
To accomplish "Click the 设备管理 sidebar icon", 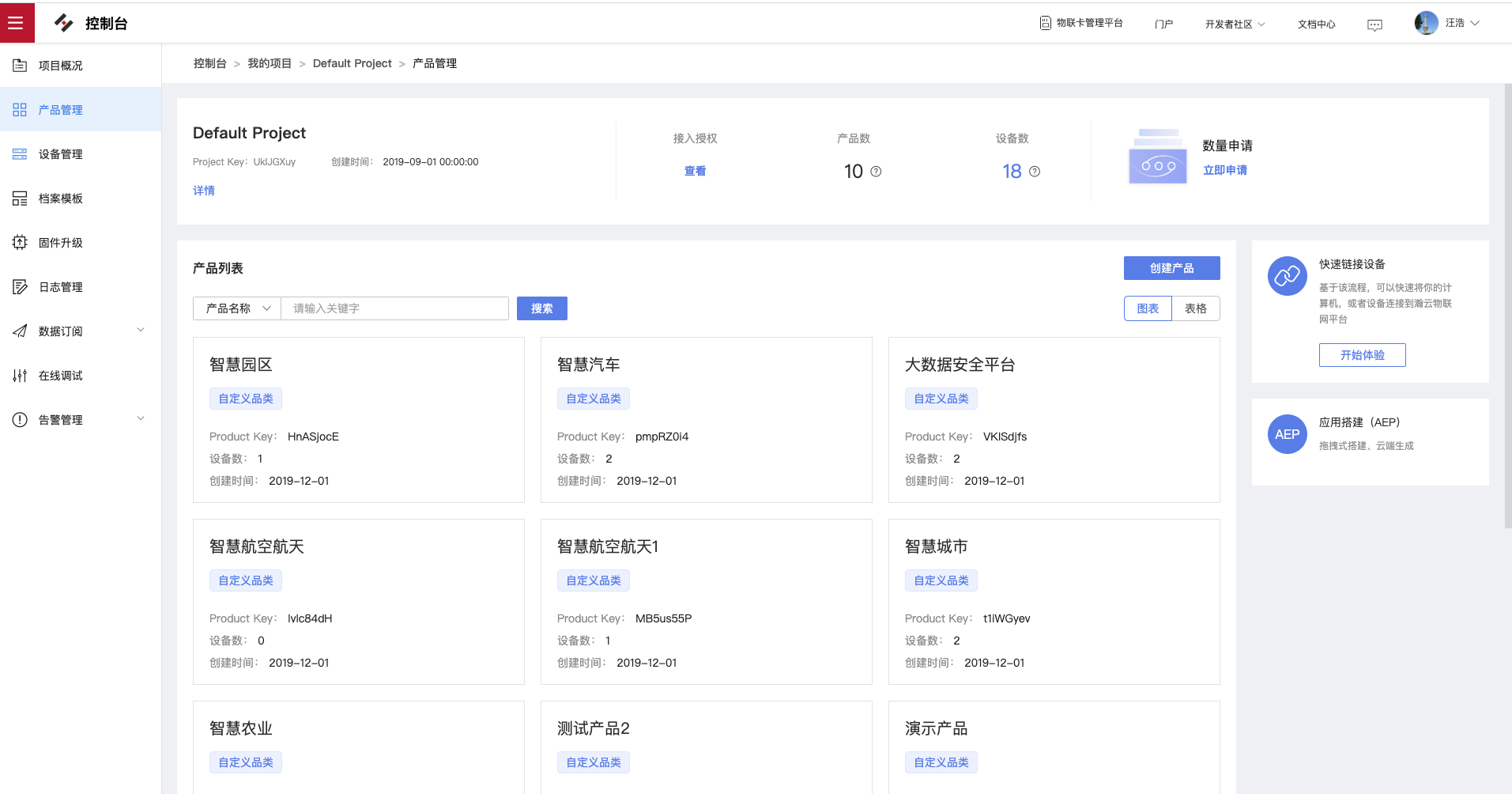I will [x=20, y=154].
